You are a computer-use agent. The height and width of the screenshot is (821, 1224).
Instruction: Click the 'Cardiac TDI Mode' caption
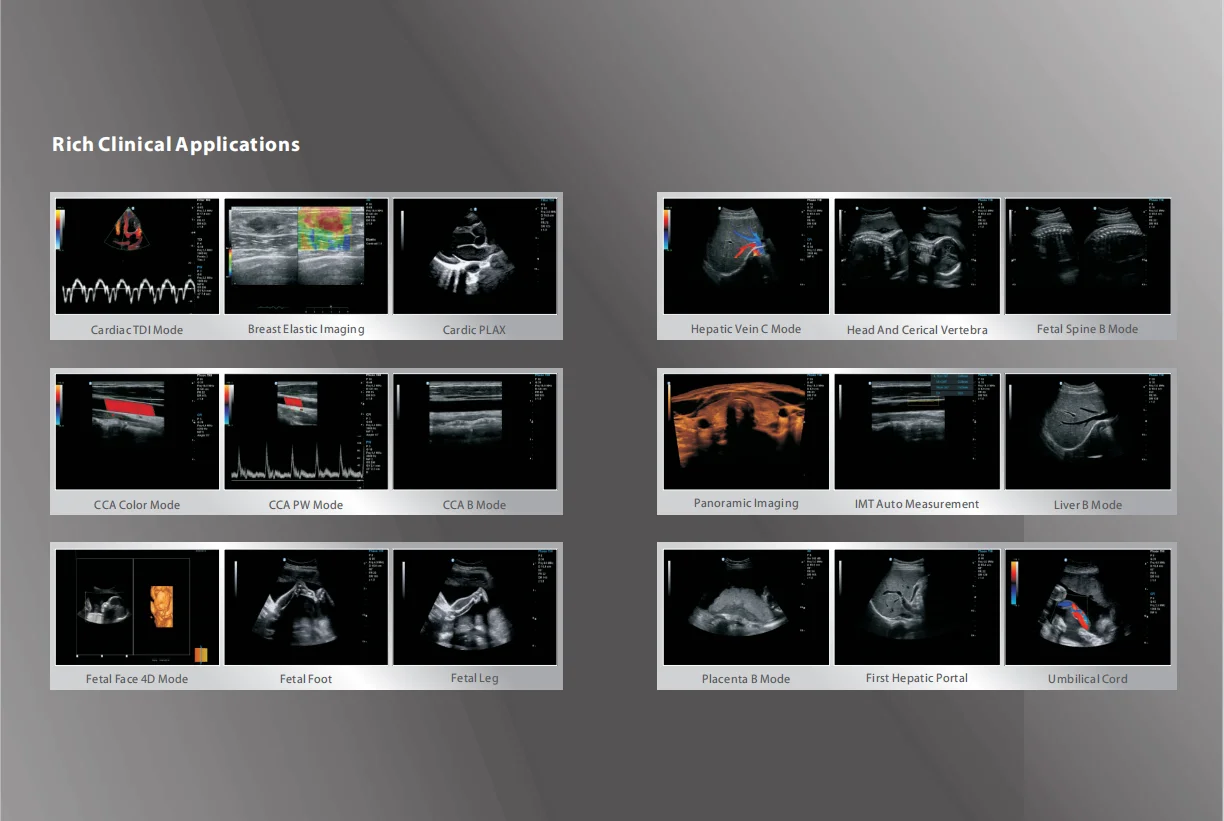137,330
